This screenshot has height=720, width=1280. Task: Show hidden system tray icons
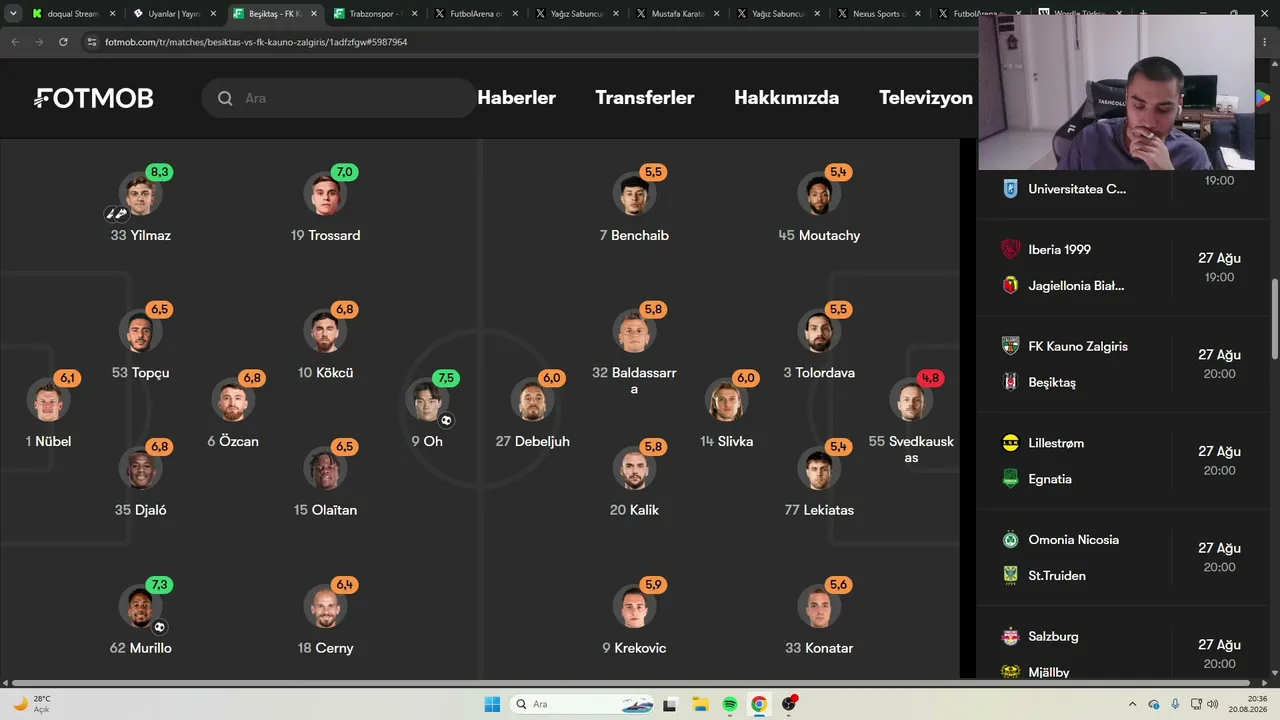(1132, 704)
